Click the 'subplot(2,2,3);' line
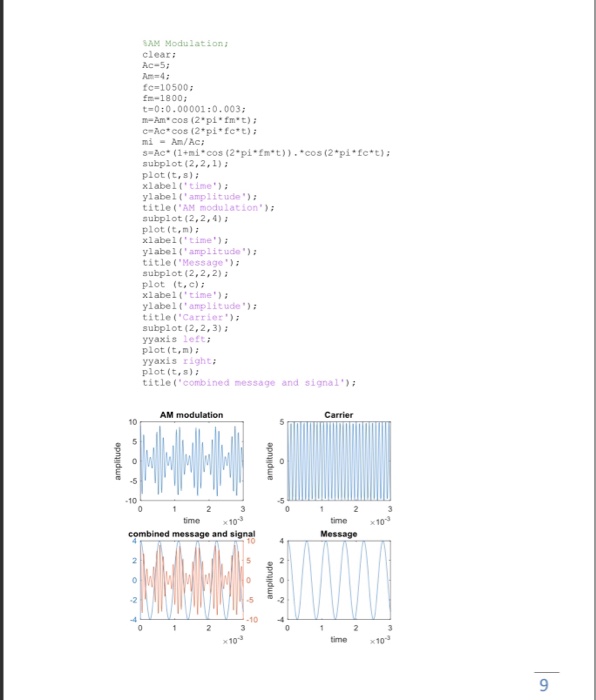Image resolution: width=596 pixels, height=700 pixels. (185, 328)
